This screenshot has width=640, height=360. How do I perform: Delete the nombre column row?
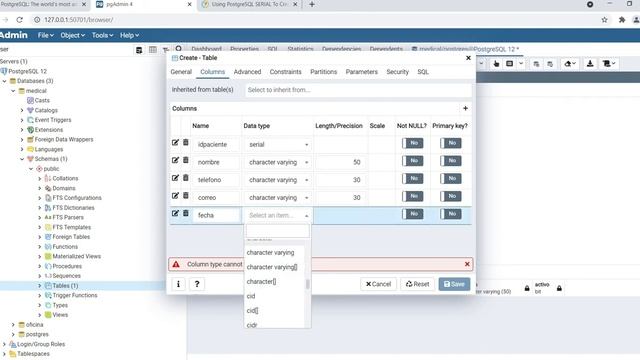pos(186,160)
